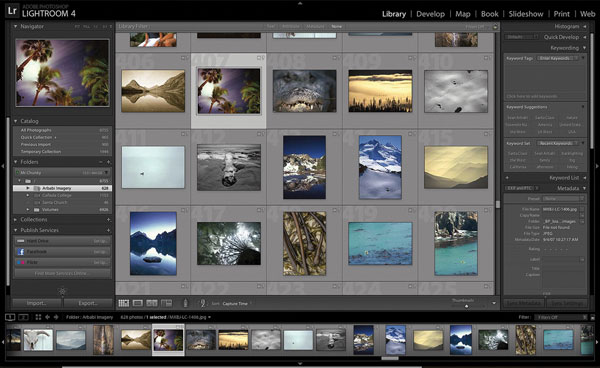
Task: Click the Import button
Action: coord(37,303)
